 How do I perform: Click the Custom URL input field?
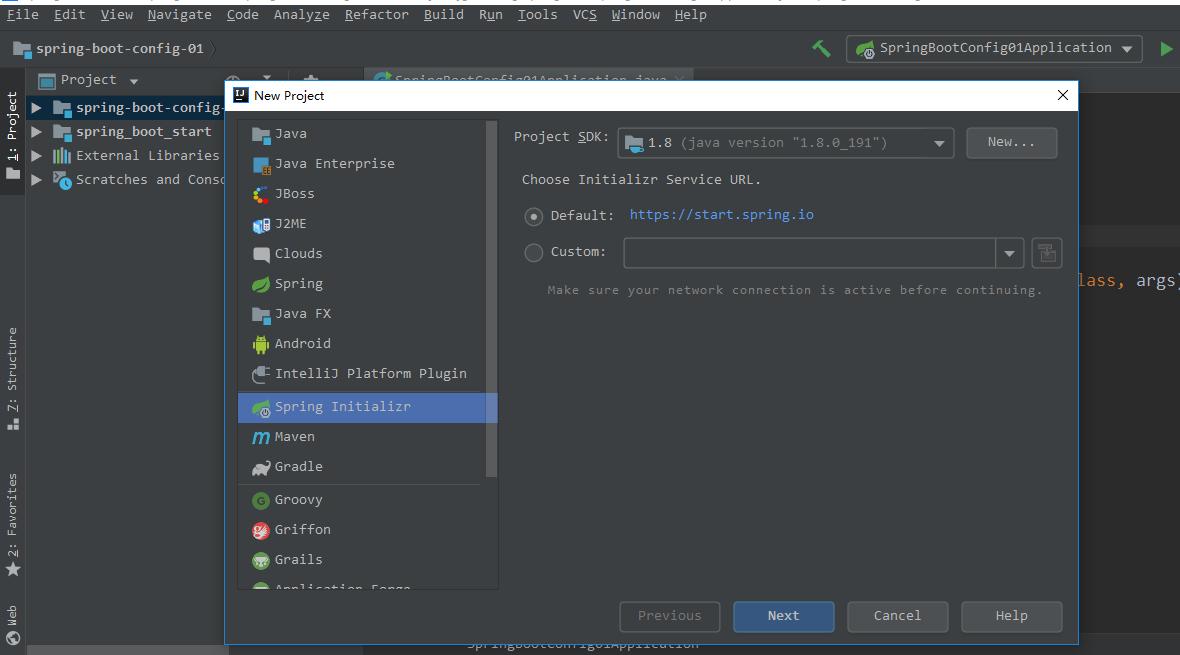[810, 254]
